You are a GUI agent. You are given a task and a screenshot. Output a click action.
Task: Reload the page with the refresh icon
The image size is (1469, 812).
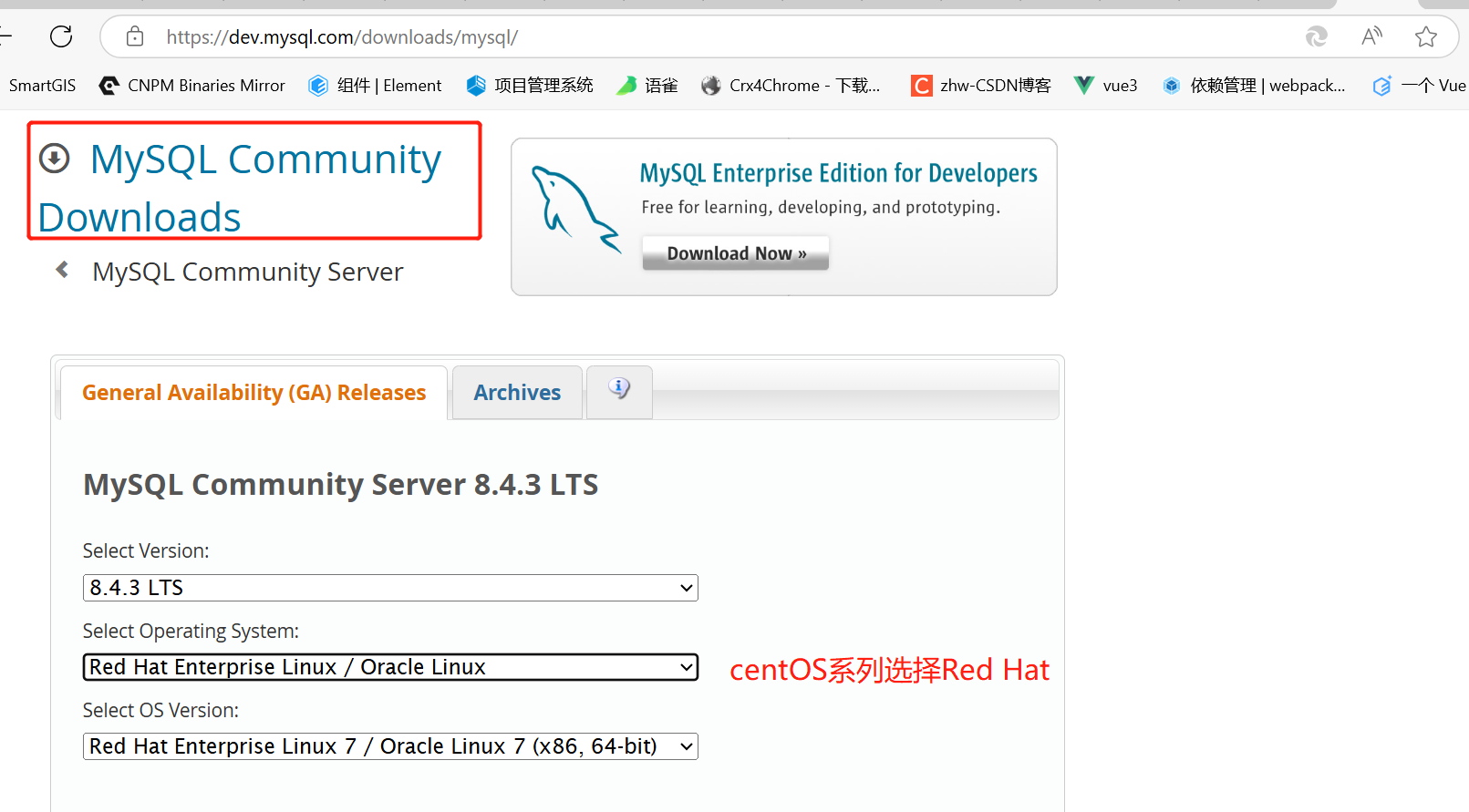pos(61,36)
